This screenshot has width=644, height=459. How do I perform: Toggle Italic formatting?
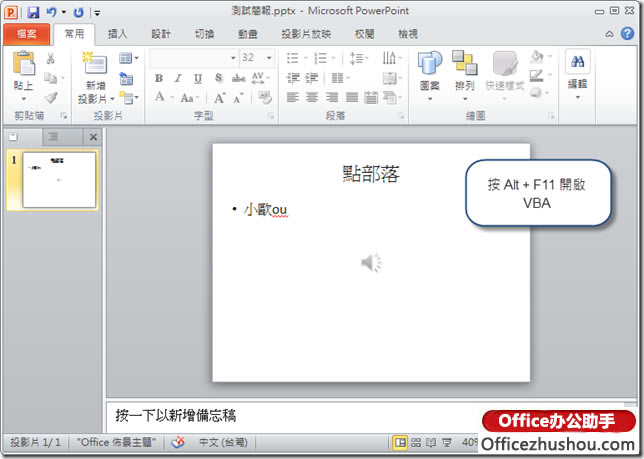coord(178,78)
